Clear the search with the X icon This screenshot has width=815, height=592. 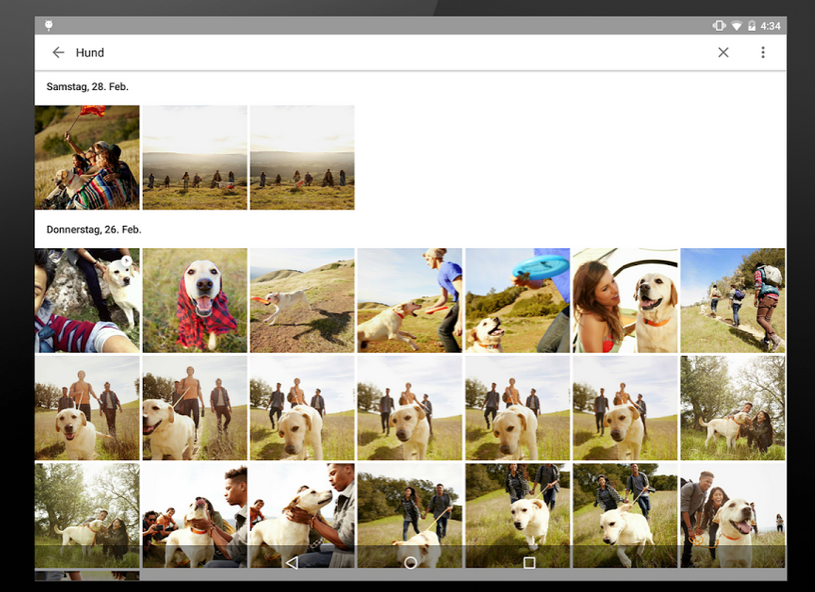click(x=723, y=53)
